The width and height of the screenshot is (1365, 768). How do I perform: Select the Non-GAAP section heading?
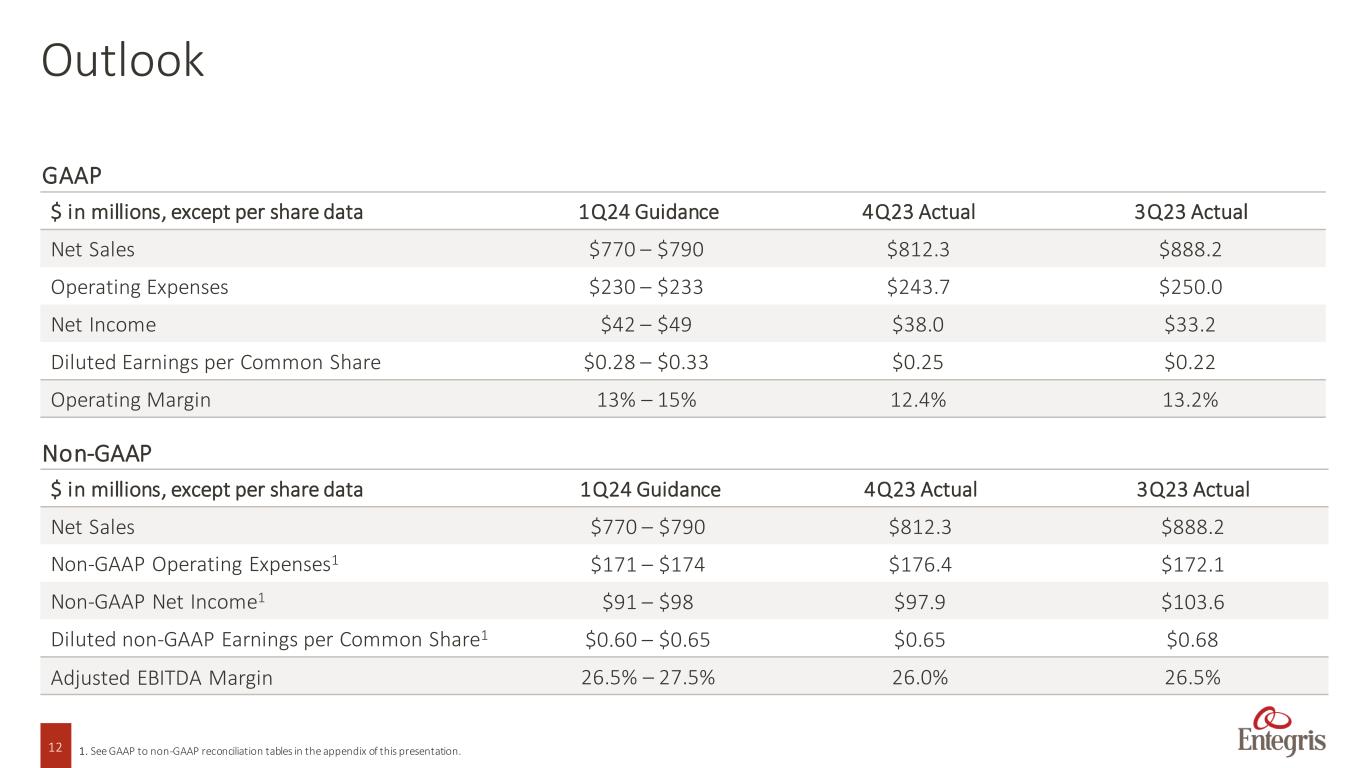[96, 454]
